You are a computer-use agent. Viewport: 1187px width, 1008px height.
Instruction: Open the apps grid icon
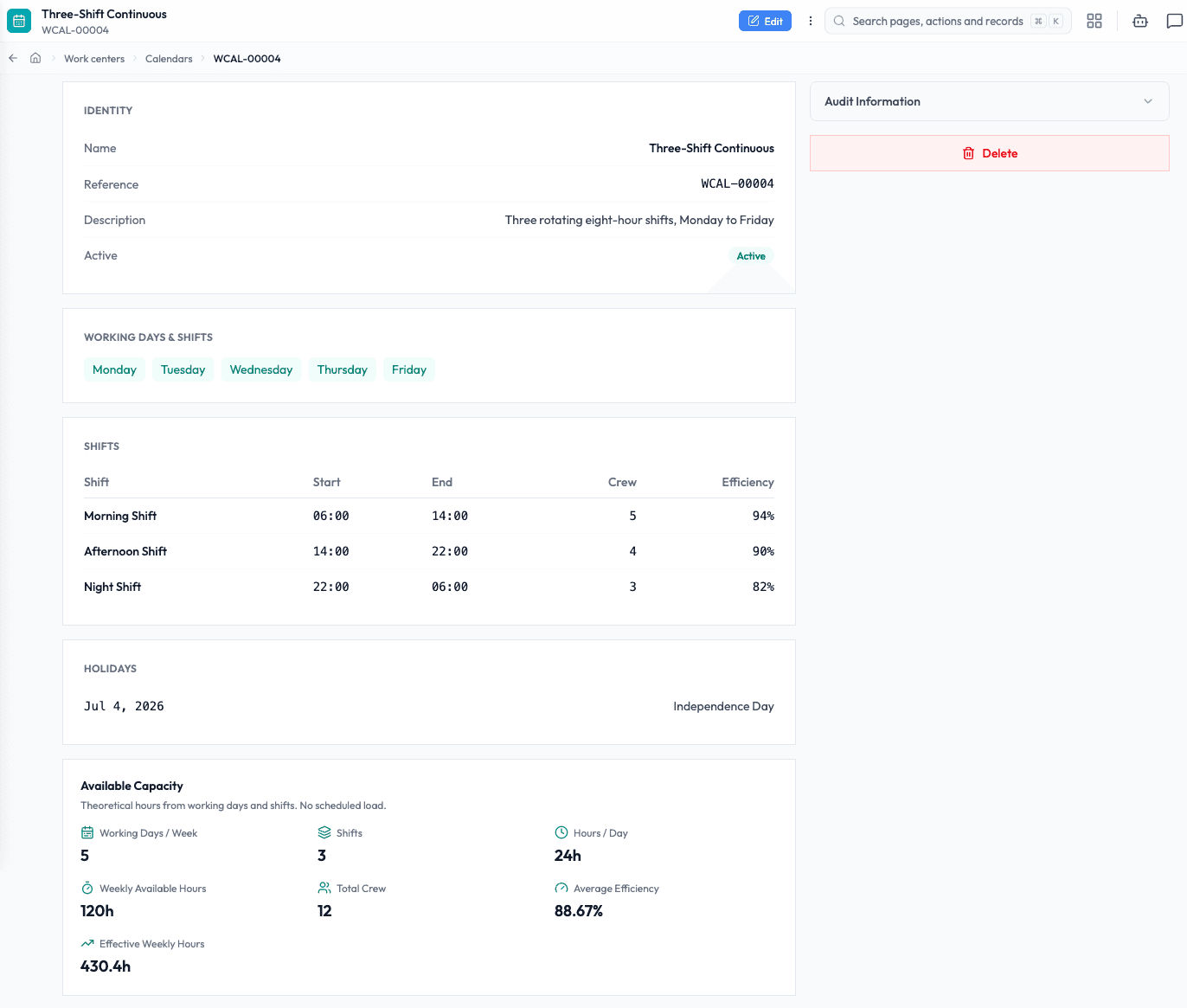coord(1094,21)
